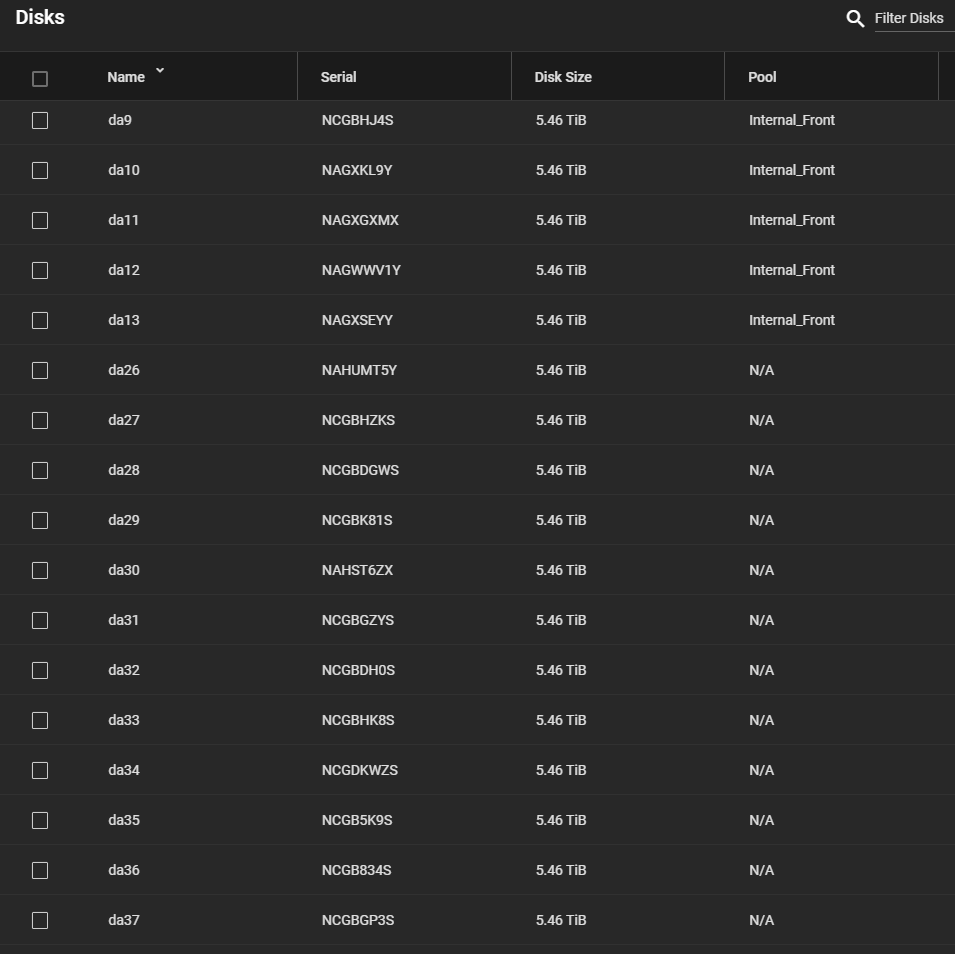Click the Name column sort arrow
955x954 pixels.
click(x=160, y=72)
